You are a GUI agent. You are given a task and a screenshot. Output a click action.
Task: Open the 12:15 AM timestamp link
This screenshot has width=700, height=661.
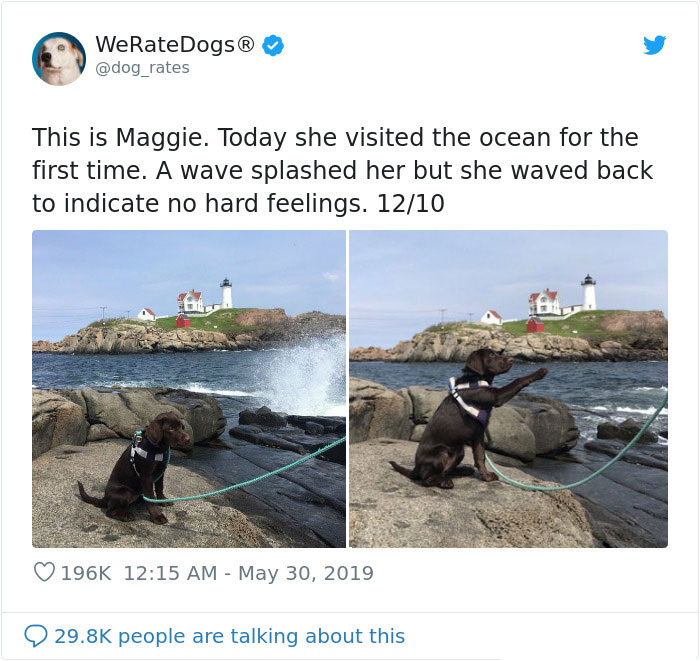170,573
